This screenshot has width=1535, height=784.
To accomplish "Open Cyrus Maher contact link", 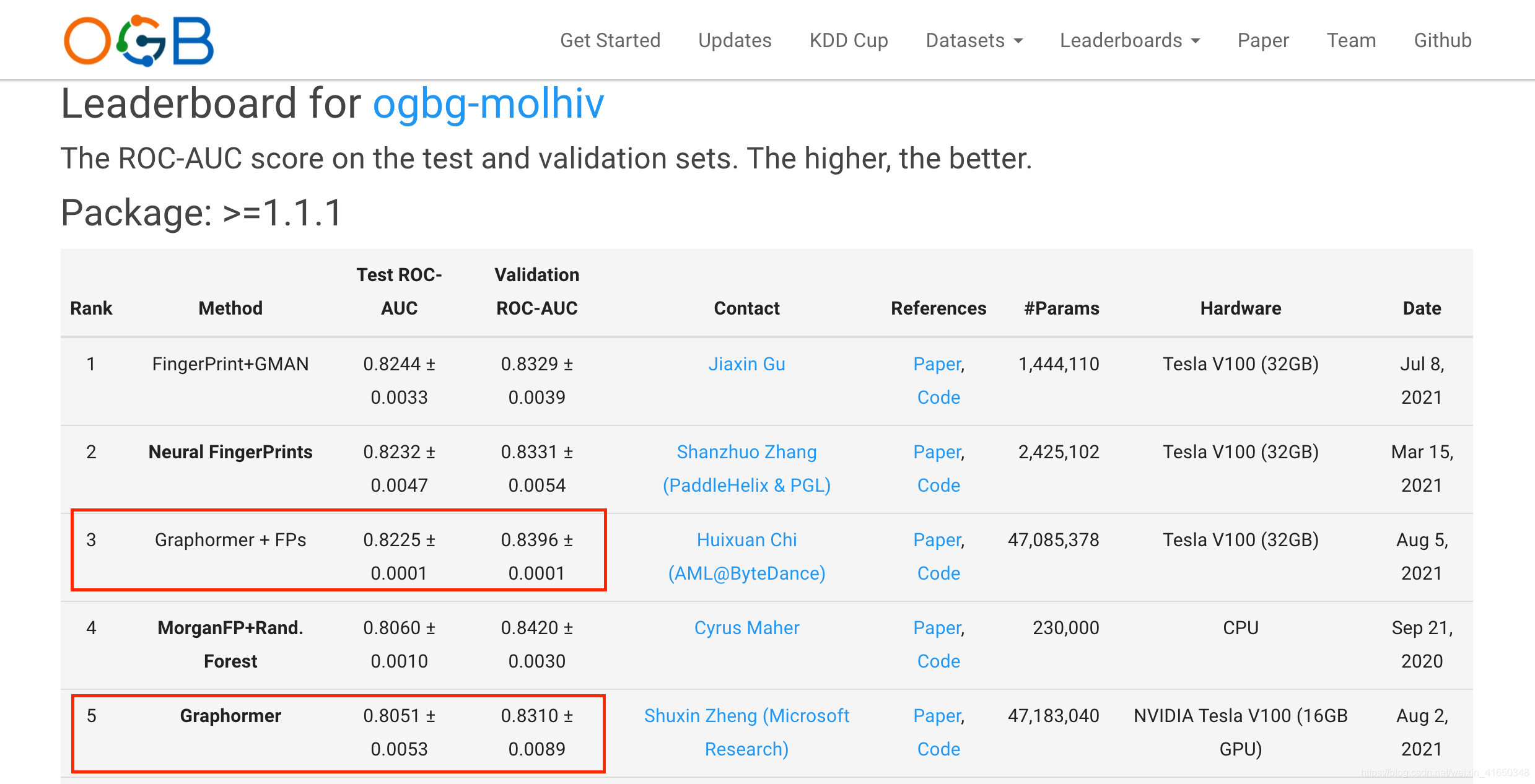I will [x=746, y=627].
